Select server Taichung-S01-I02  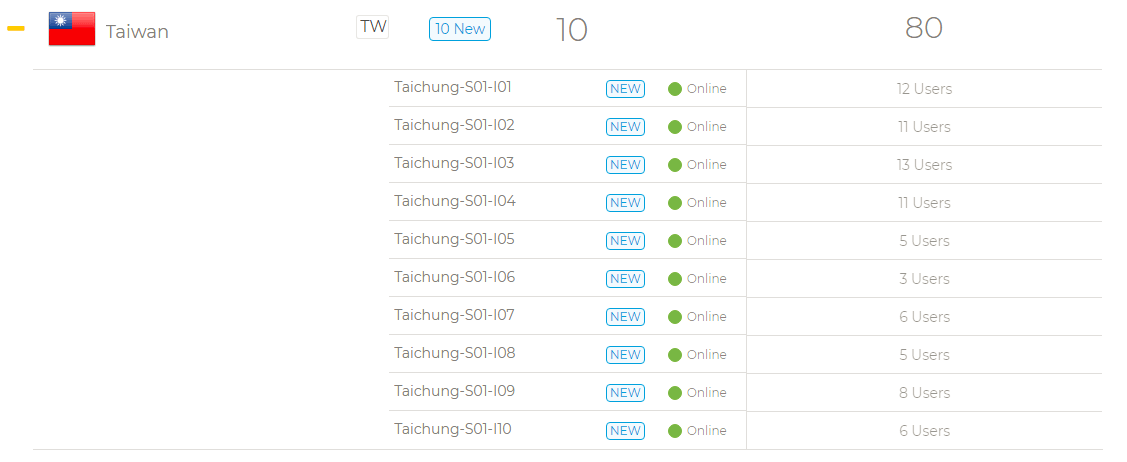(x=454, y=125)
